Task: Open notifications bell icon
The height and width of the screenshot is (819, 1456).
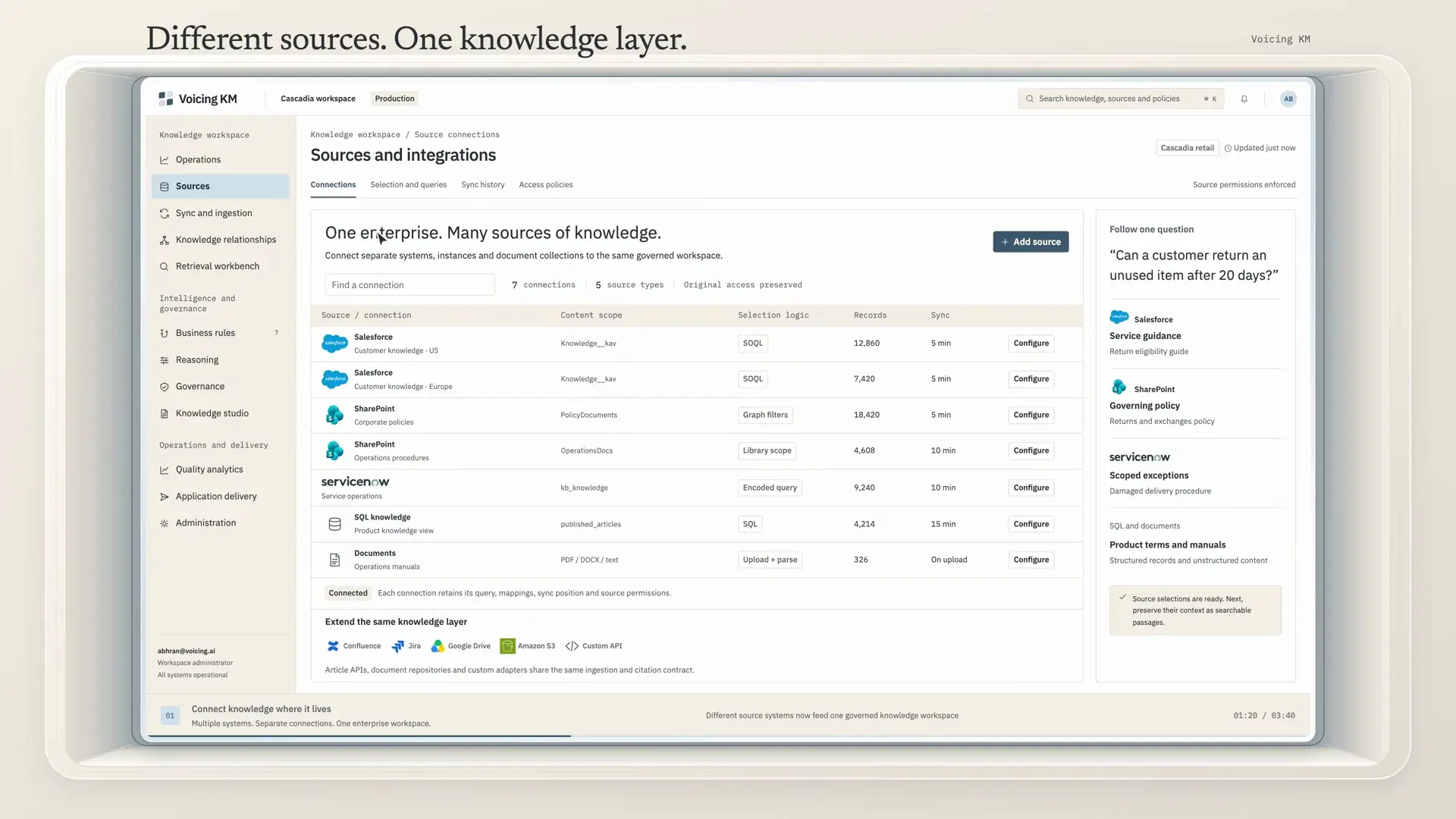Action: click(1244, 99)
